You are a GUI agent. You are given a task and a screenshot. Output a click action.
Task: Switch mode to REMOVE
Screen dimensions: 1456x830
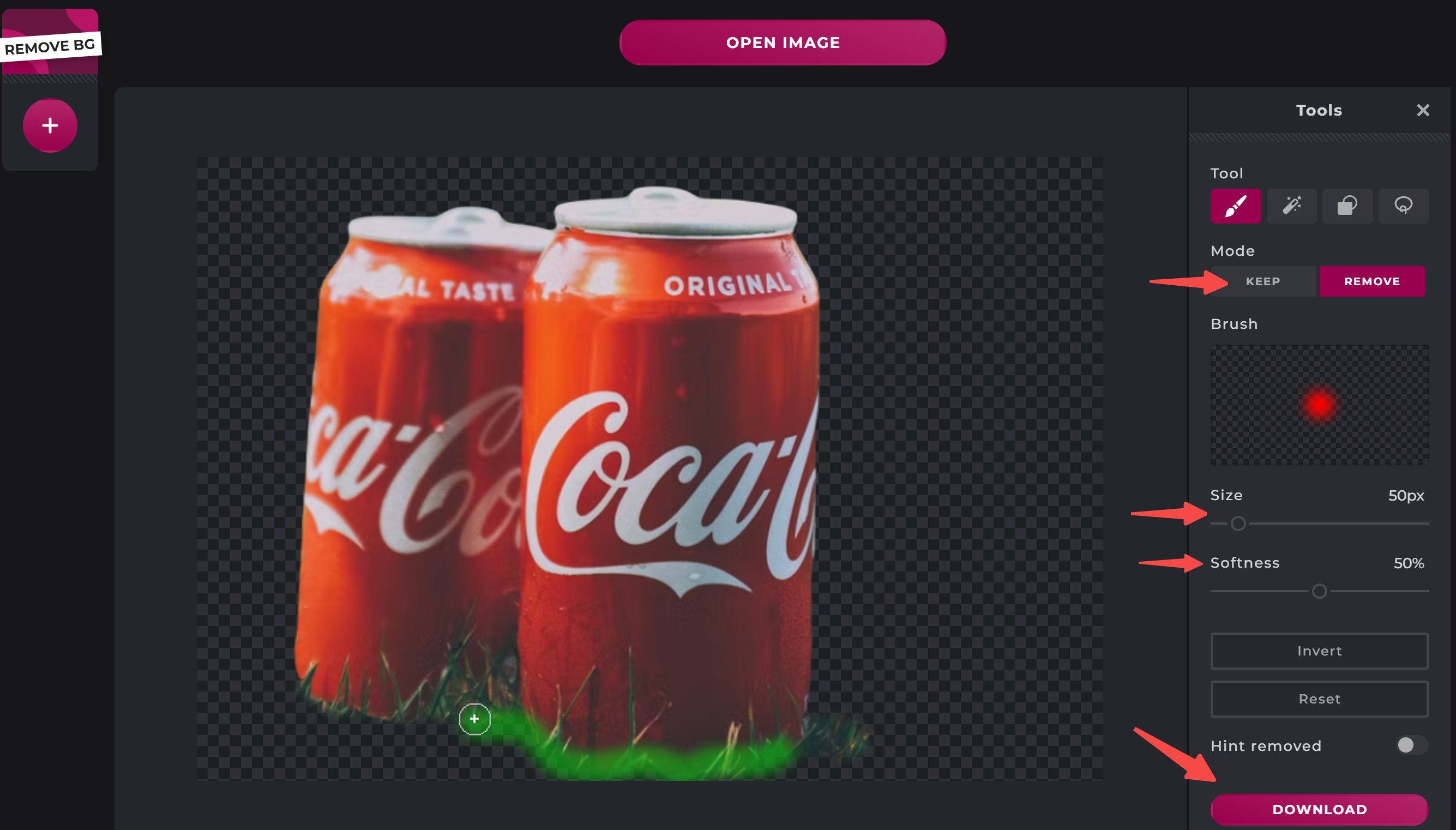click(x=1371, y=281)
